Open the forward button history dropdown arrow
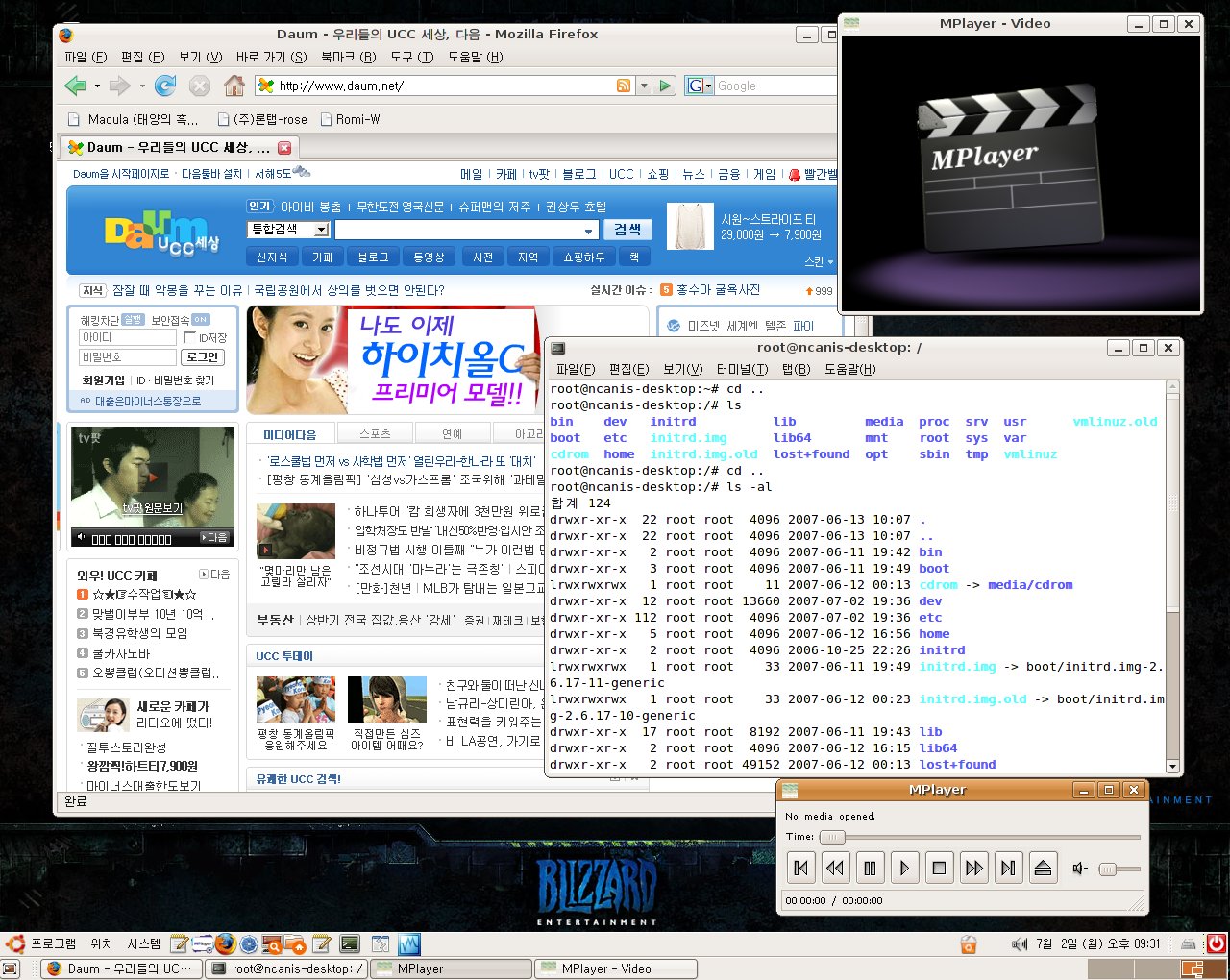Screen dimensions: 1230x980 click(x=142, y=86)
